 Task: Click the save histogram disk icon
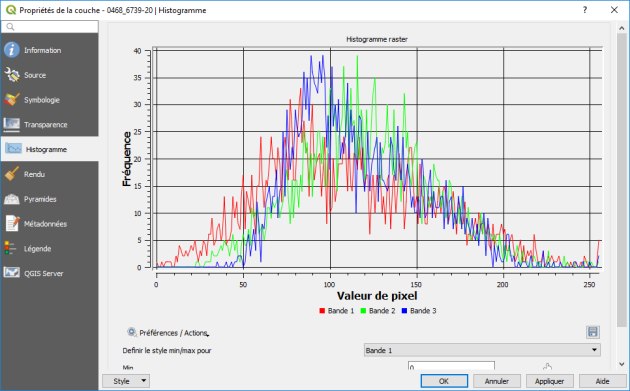593,332
